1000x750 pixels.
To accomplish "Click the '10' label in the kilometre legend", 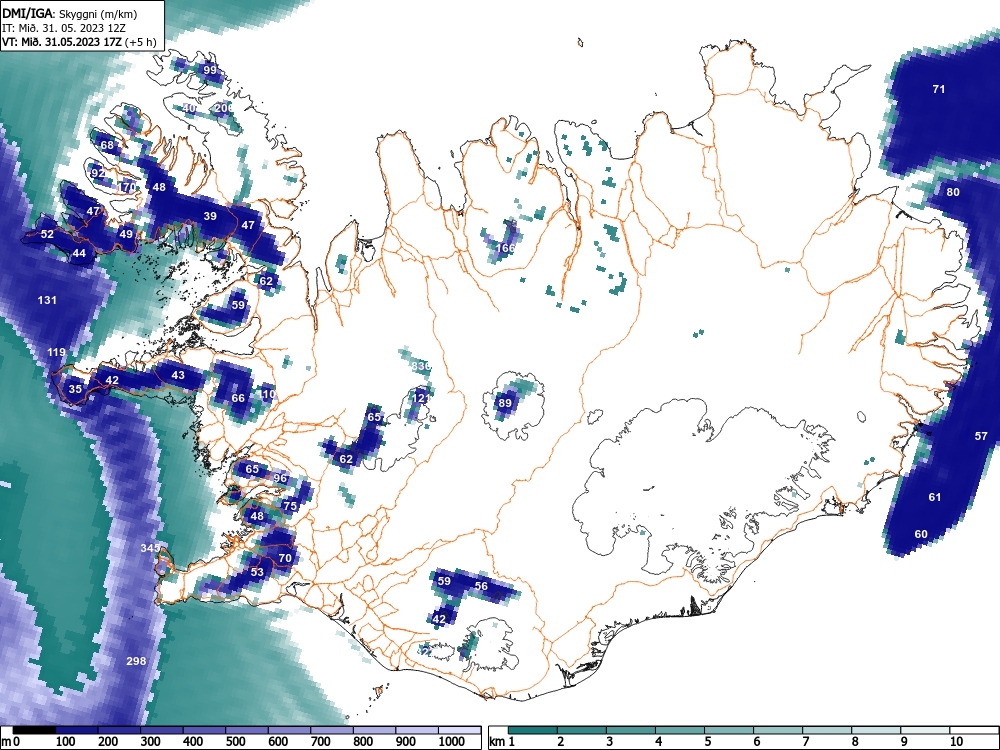I will pyautogui.click(x=956, y=741).
